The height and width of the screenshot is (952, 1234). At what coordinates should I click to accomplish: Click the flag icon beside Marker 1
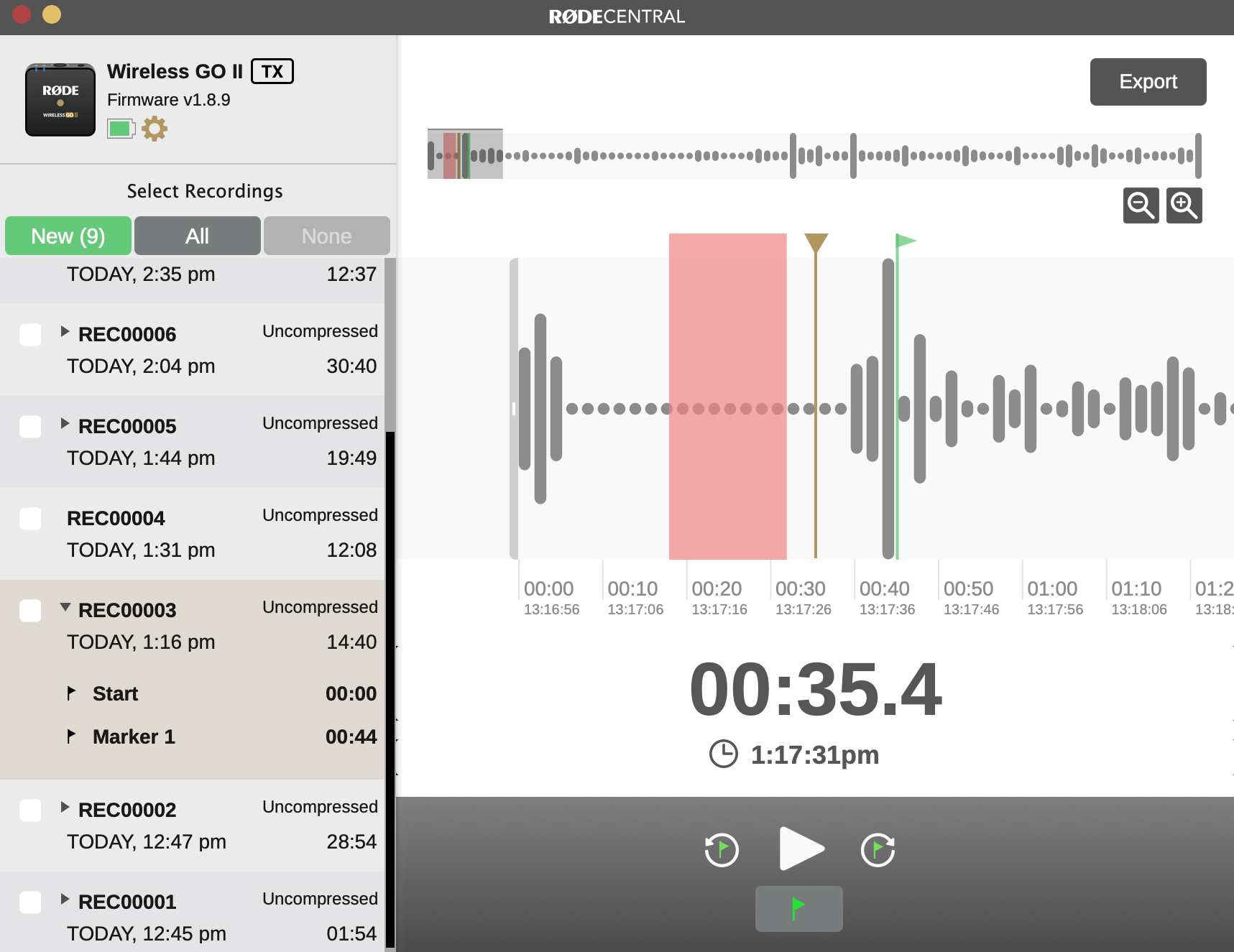(x=71, y=736)
